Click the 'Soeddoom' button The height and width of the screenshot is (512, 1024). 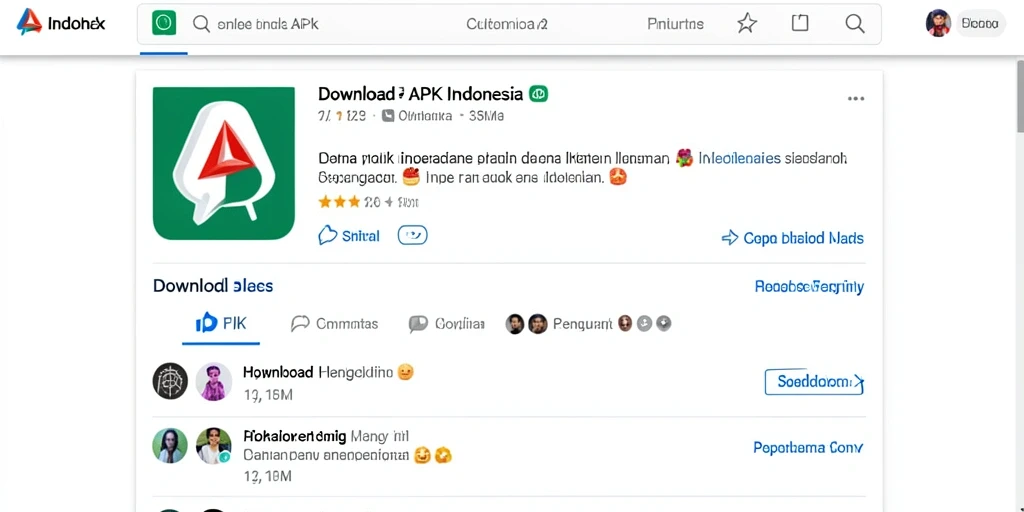(814, 382)
